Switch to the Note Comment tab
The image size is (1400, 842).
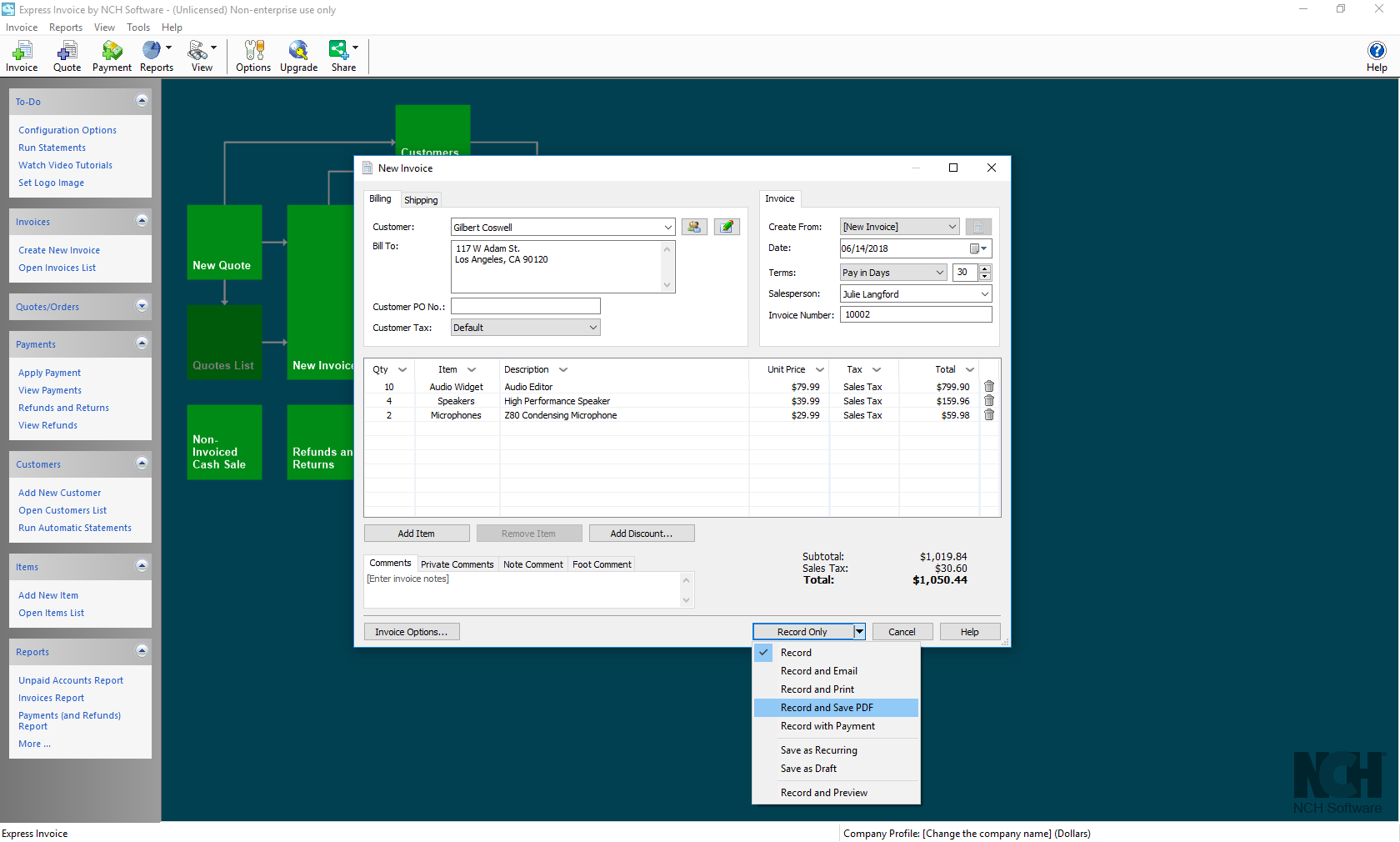tap(533, 564)
